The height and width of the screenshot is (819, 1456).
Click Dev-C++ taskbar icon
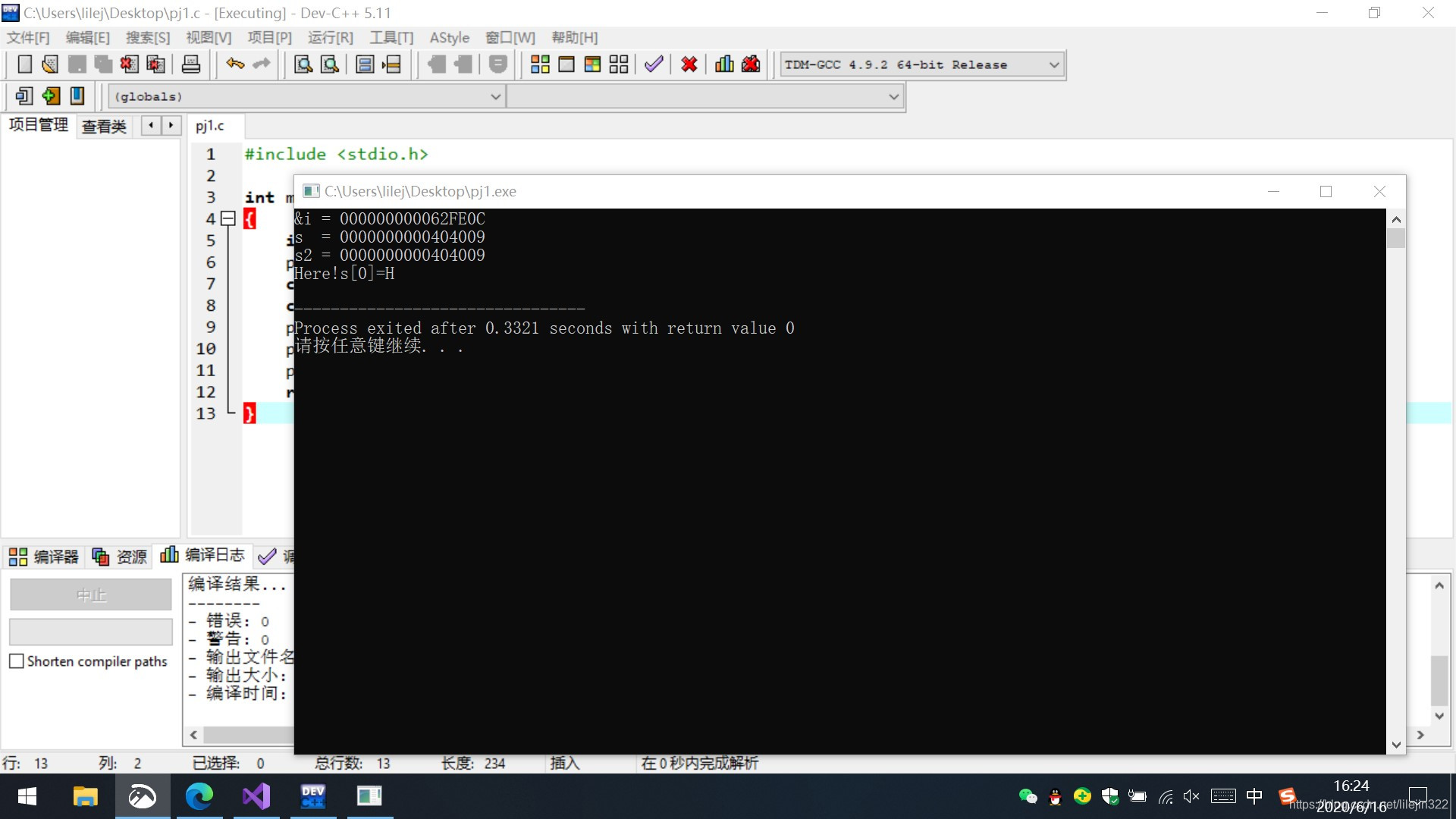[313, 796]
